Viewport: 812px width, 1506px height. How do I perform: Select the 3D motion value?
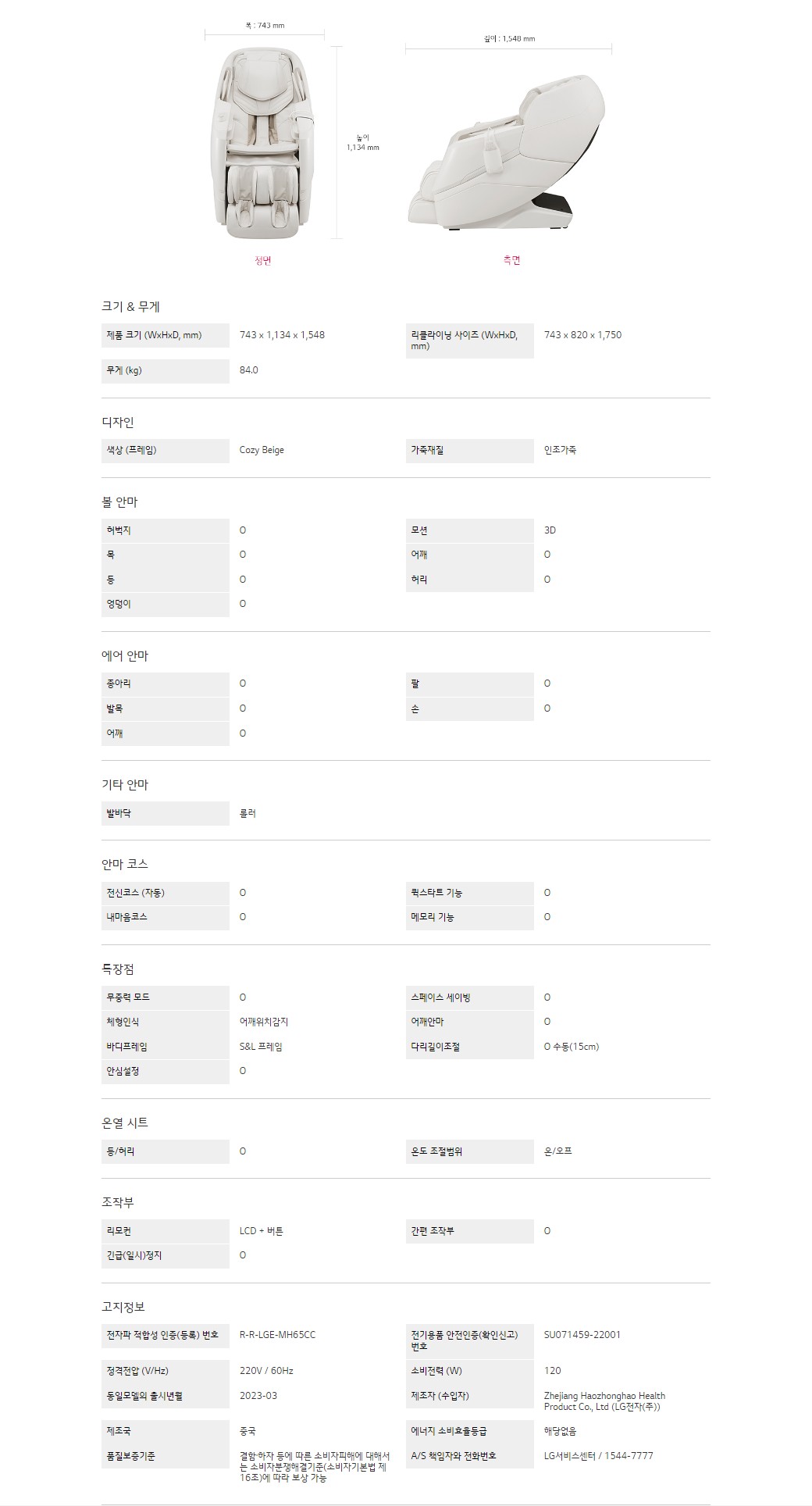click(x=550, y=530)
